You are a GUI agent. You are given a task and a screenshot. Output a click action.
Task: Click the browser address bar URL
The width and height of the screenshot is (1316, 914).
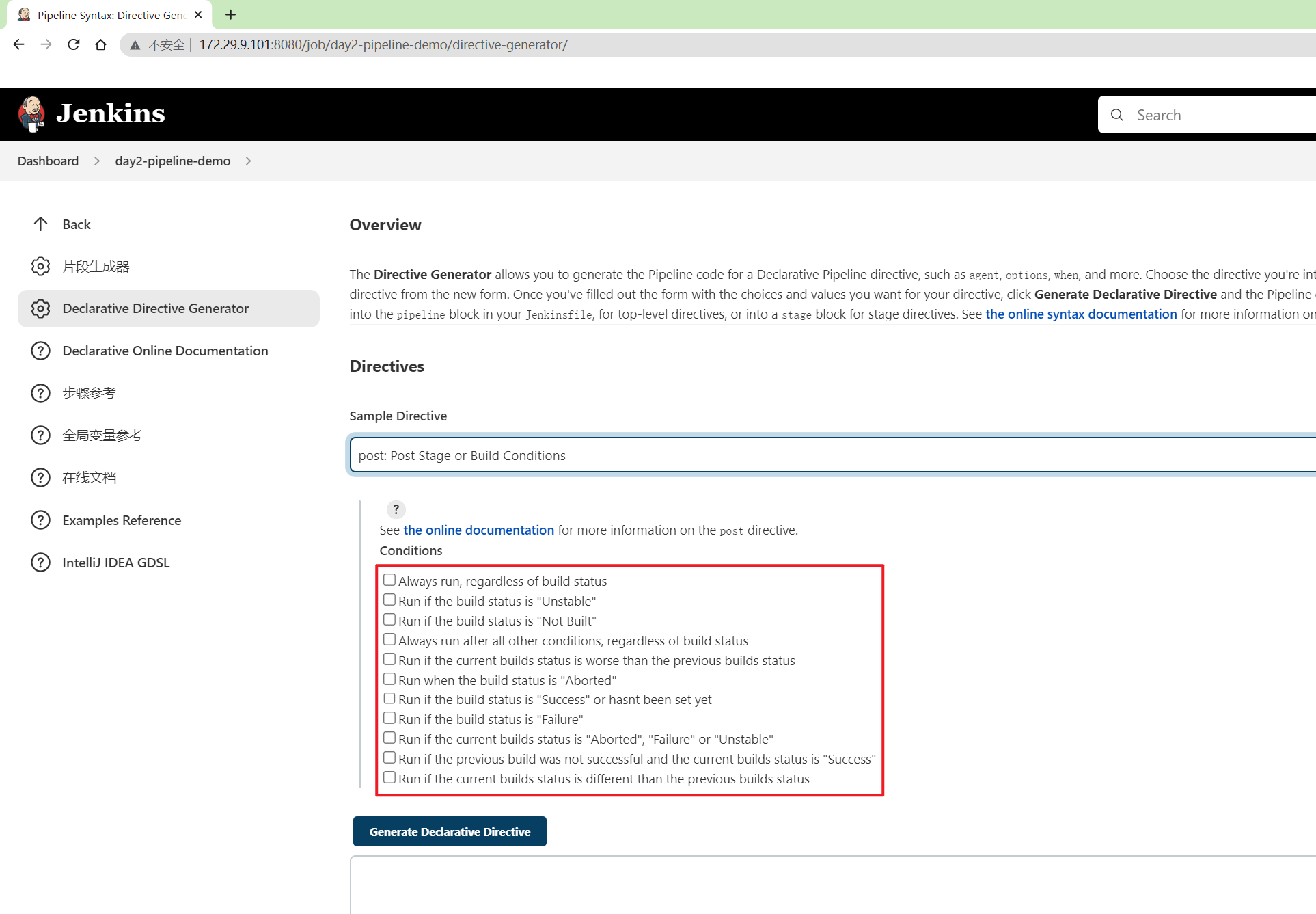383,45
